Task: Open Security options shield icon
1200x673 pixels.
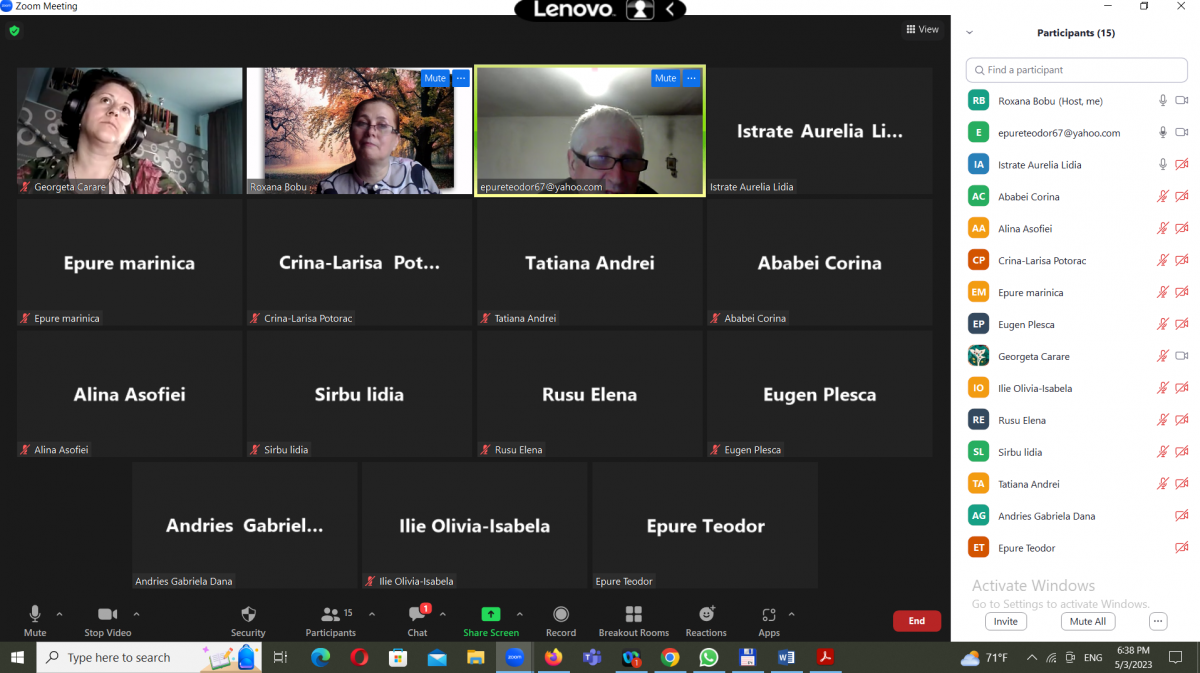Action: point(248,620)
